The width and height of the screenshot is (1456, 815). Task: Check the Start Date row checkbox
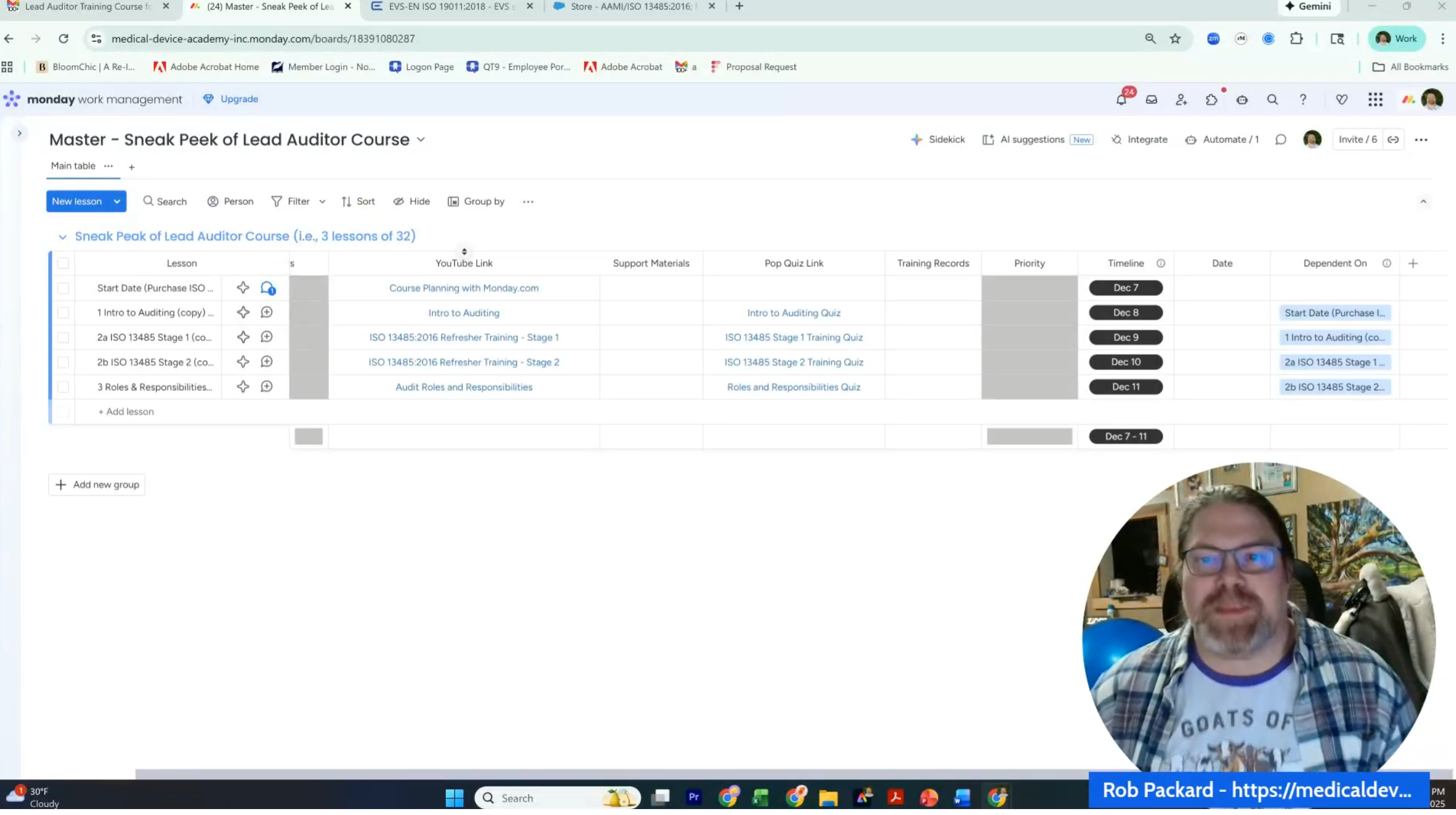(x=63, y=288)
